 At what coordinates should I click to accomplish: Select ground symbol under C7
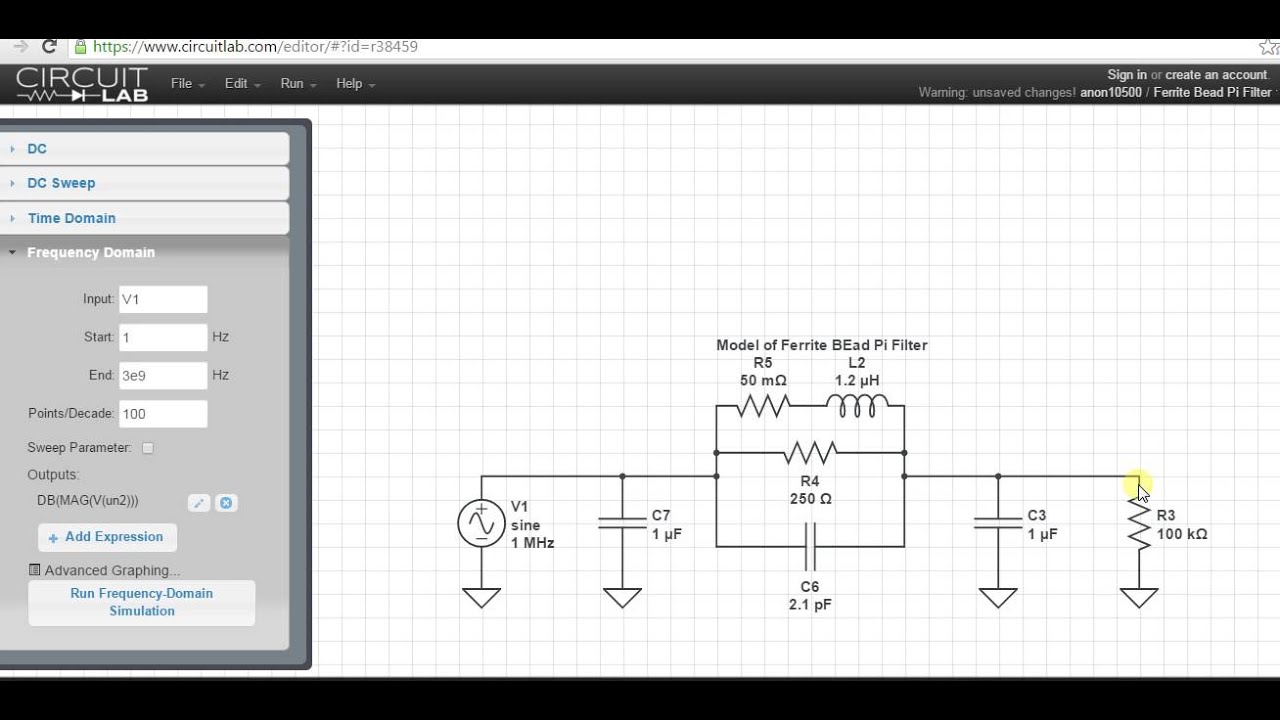pos(622,598)
